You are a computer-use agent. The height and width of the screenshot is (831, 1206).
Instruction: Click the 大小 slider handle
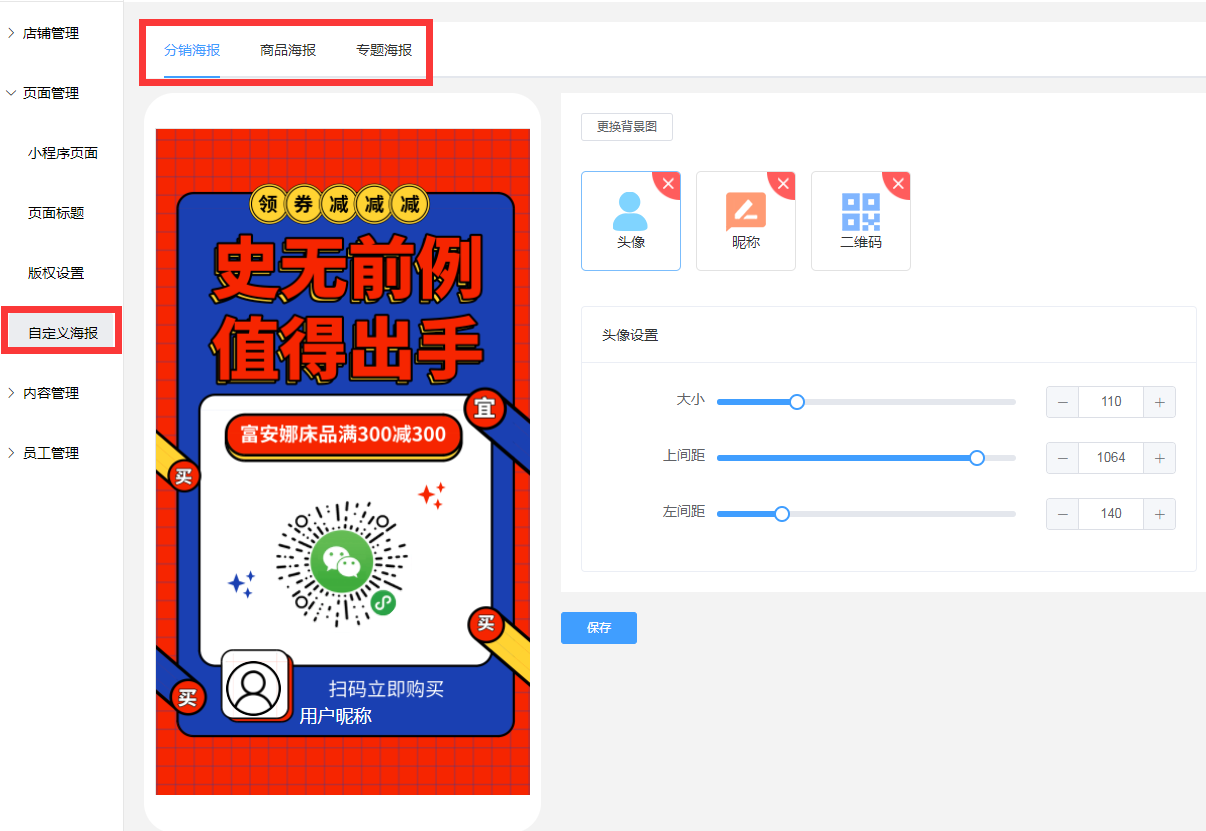coord(797,402)
